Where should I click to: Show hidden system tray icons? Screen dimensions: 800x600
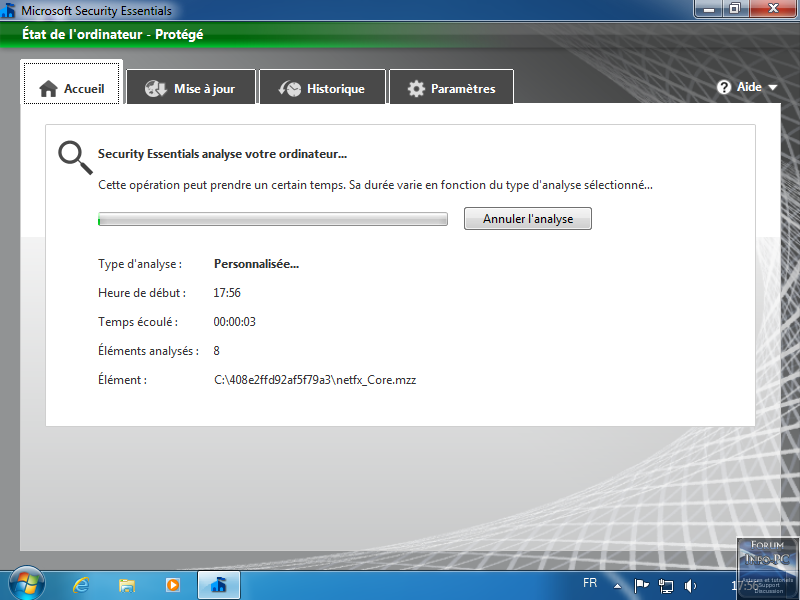click(x=617, y=586)
